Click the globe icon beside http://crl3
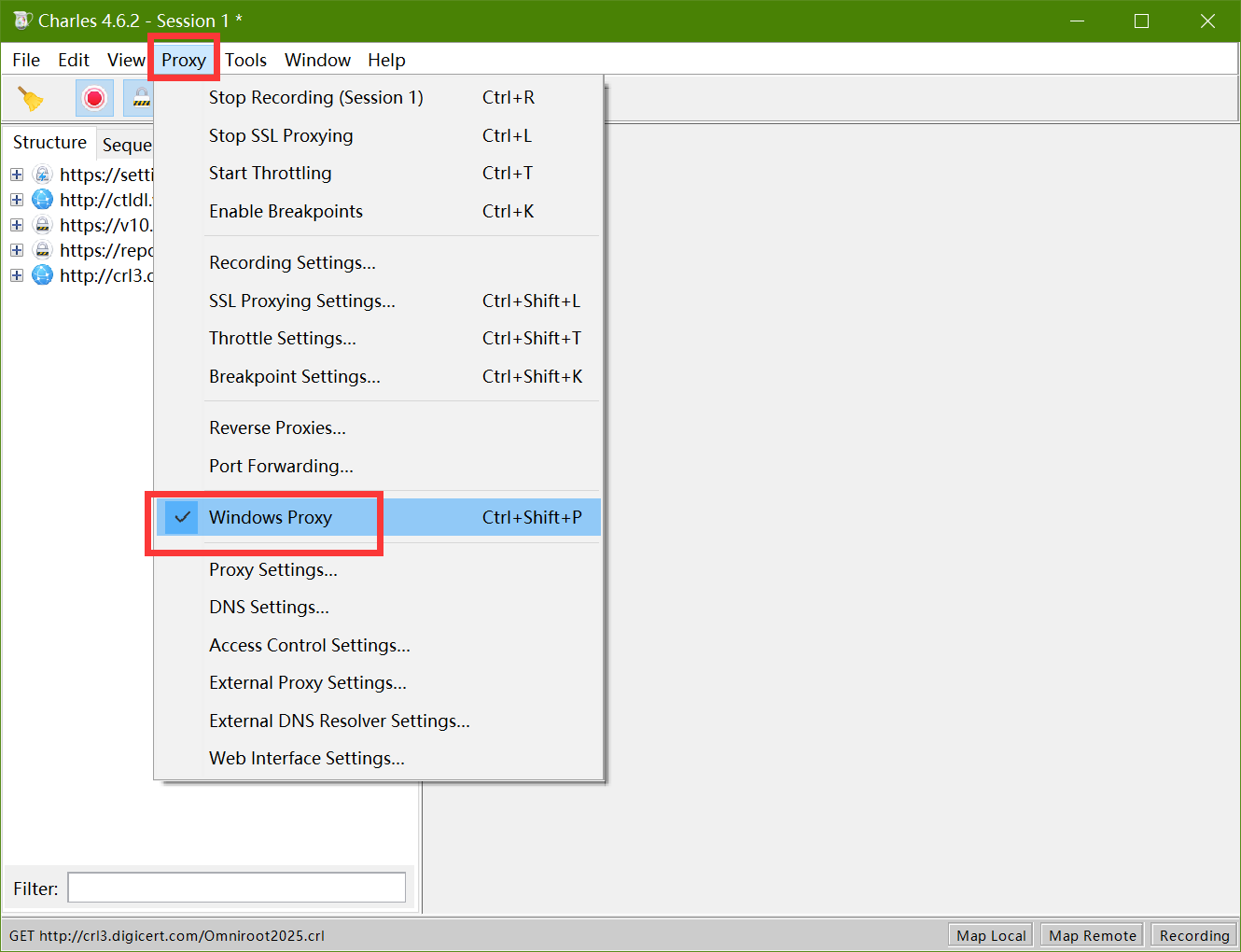Viewport: 1241px width, 952px height. (43, 275)
